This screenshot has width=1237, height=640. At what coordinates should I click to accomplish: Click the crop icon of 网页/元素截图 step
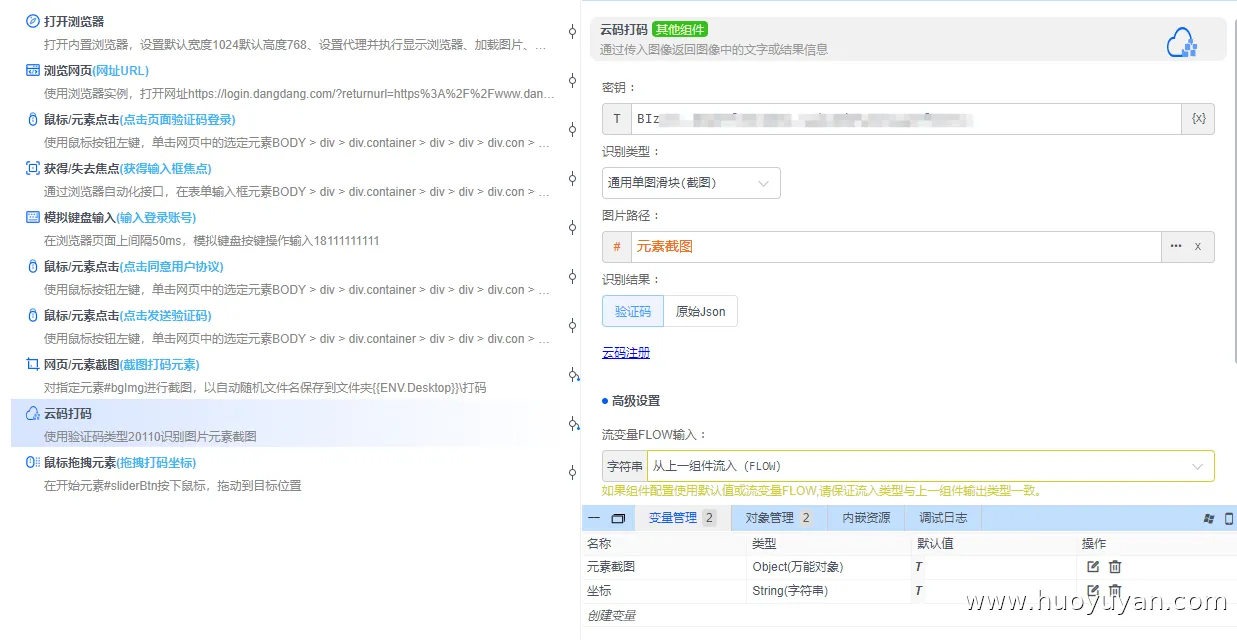[x=32, y=364]
